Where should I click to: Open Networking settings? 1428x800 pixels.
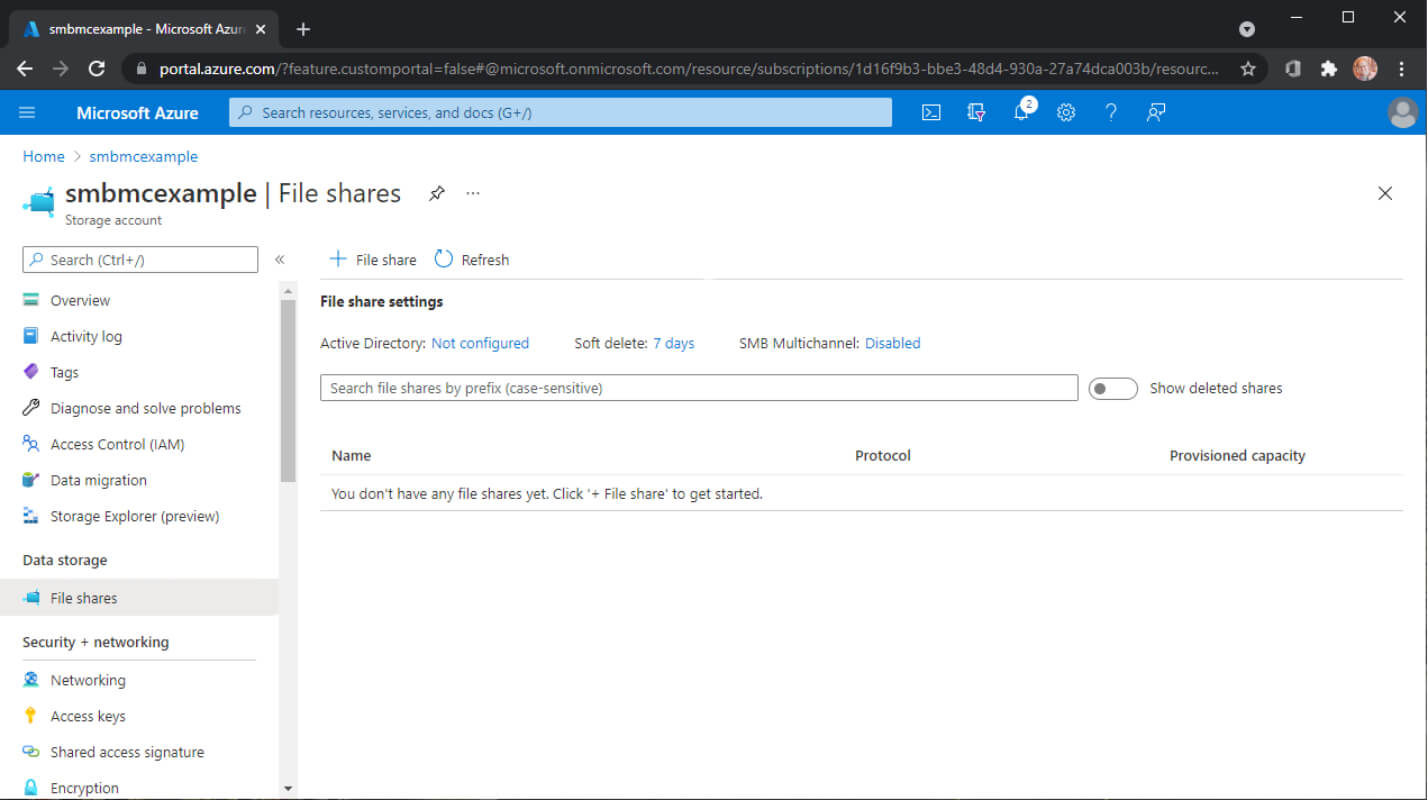point(88,680)
